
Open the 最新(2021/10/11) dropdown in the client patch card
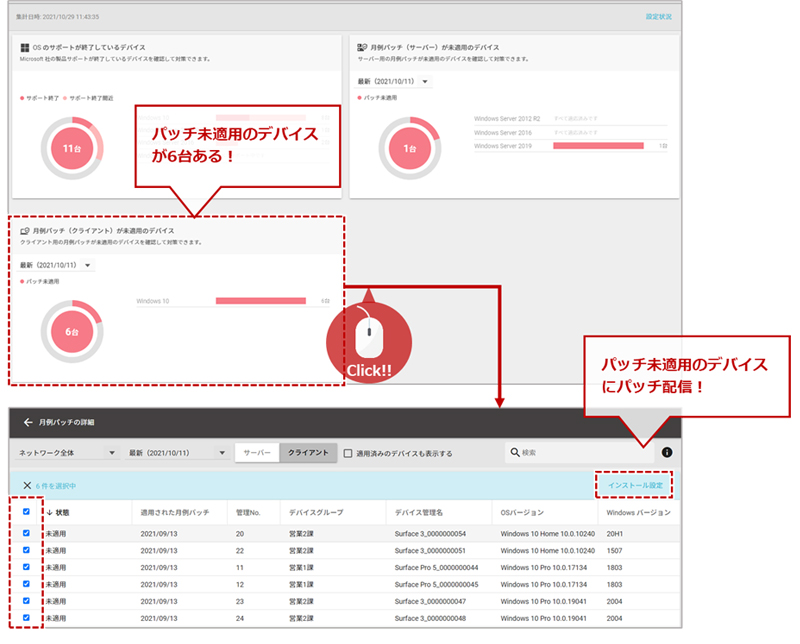coord(57,265)
